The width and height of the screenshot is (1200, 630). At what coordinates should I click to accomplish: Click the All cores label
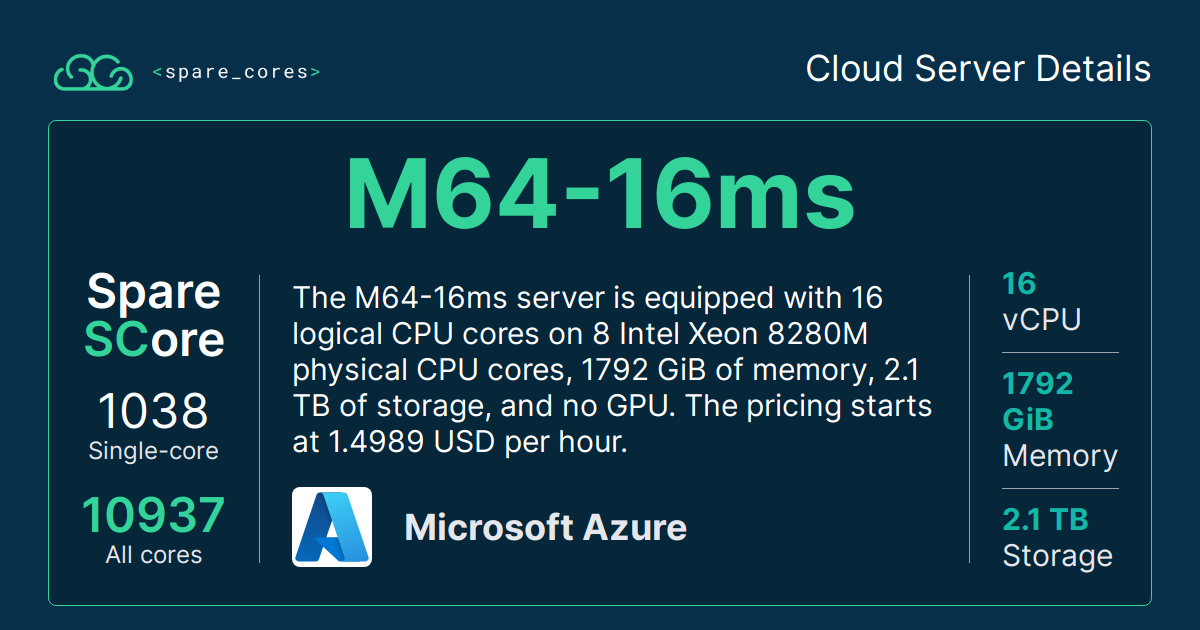tap(153, 555)
